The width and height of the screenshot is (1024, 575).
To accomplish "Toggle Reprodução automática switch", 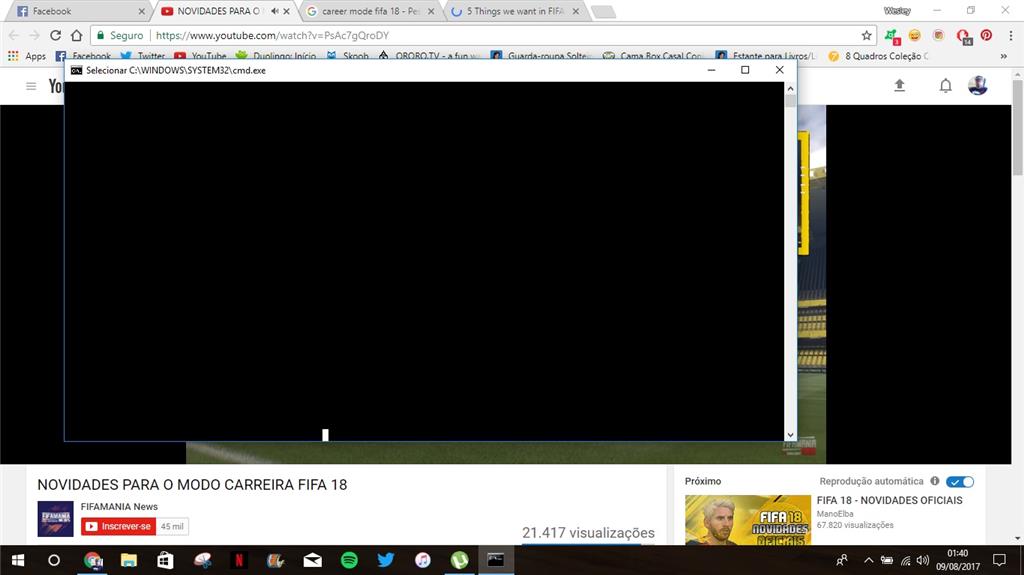I will tap(959, 482).
